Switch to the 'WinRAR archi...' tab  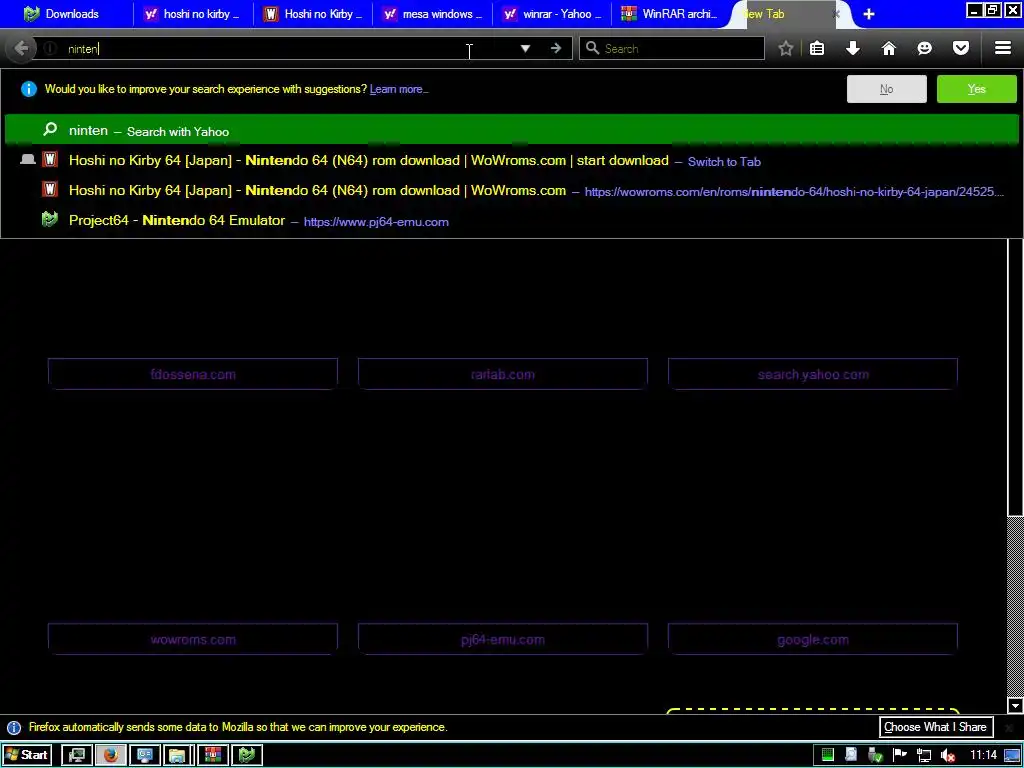pos(671,14)
